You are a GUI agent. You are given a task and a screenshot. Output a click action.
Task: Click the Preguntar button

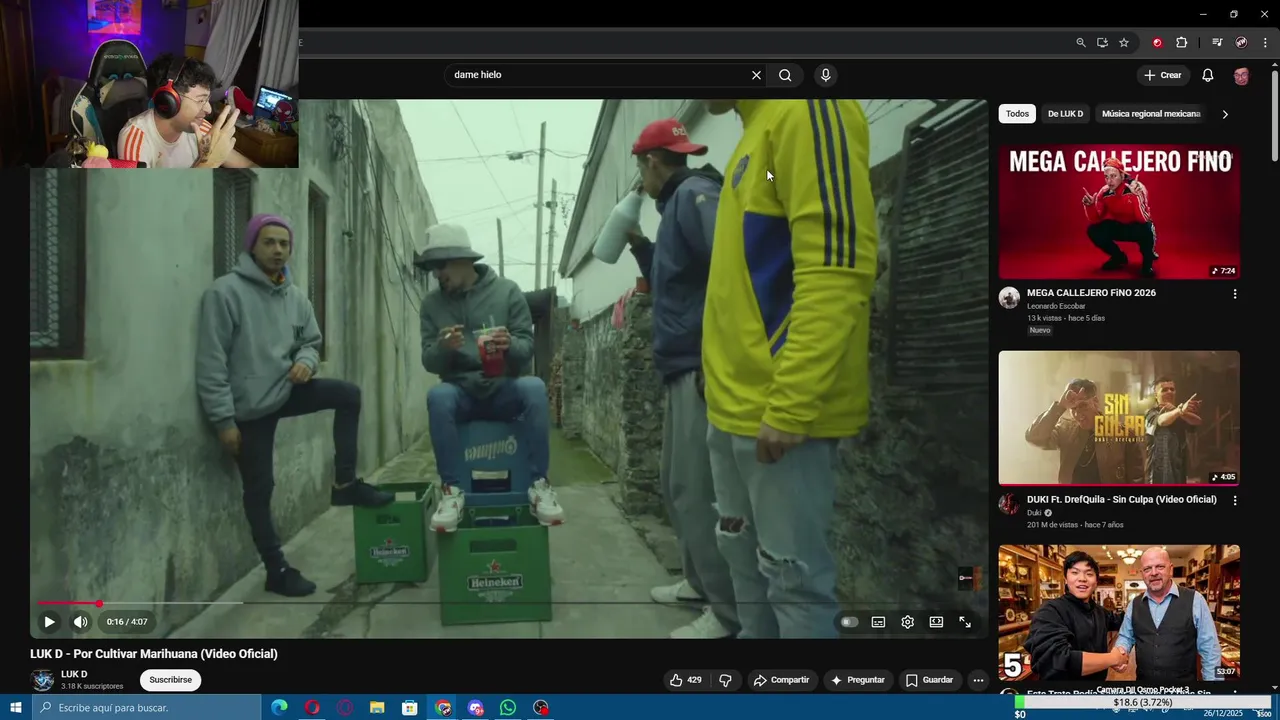click(857, 680)
